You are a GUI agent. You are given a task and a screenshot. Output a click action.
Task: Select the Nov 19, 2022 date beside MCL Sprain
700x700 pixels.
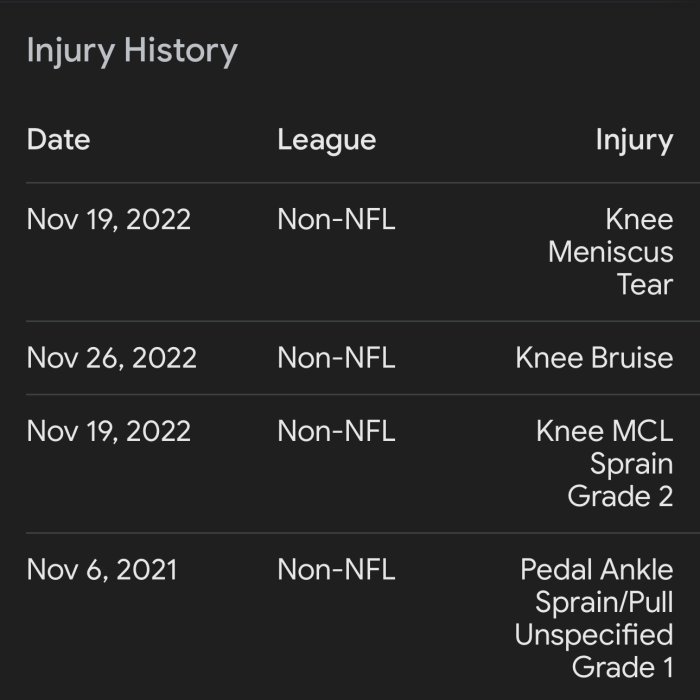(x=109, y=431)
